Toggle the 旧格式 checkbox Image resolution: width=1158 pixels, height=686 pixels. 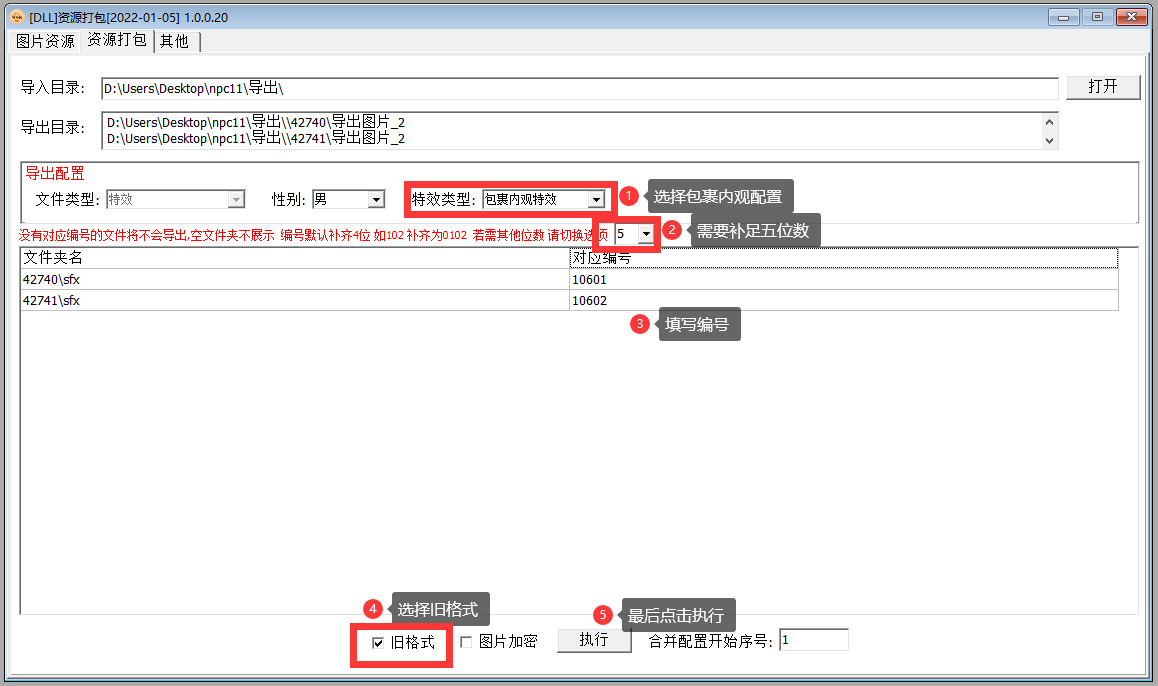[378, 643]
